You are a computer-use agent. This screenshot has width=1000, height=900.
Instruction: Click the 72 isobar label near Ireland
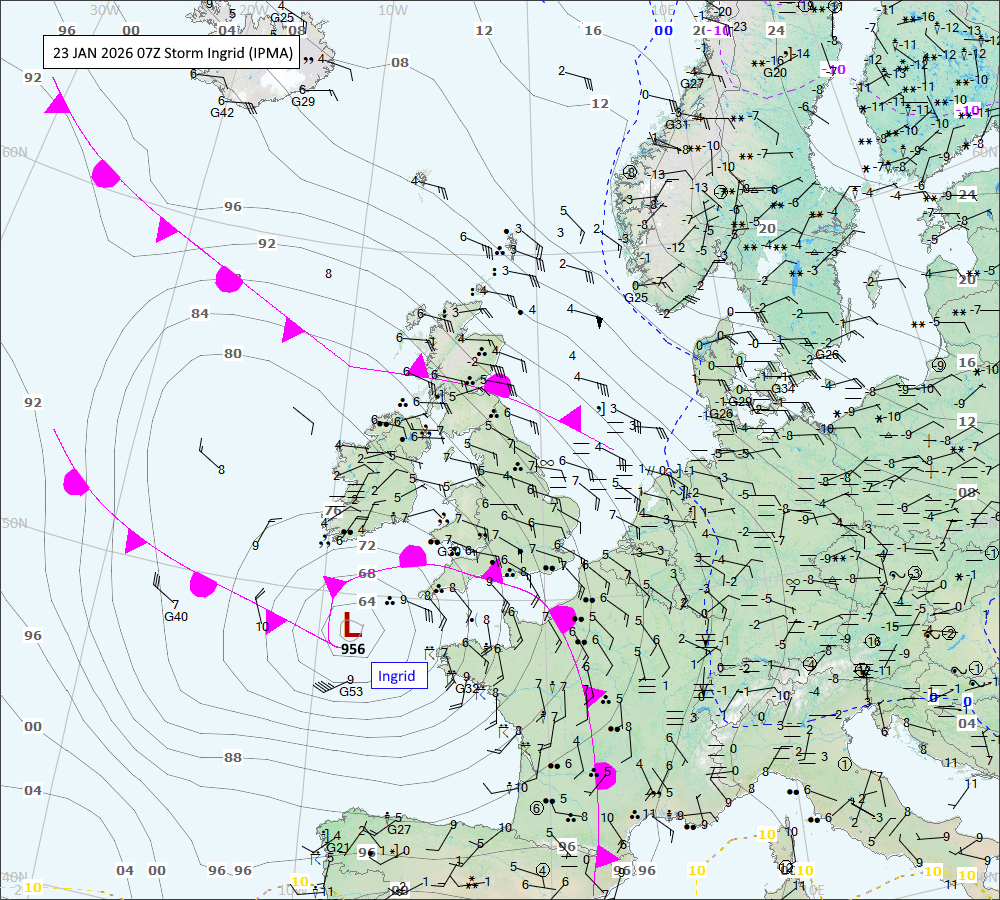[x=367, y=545]
